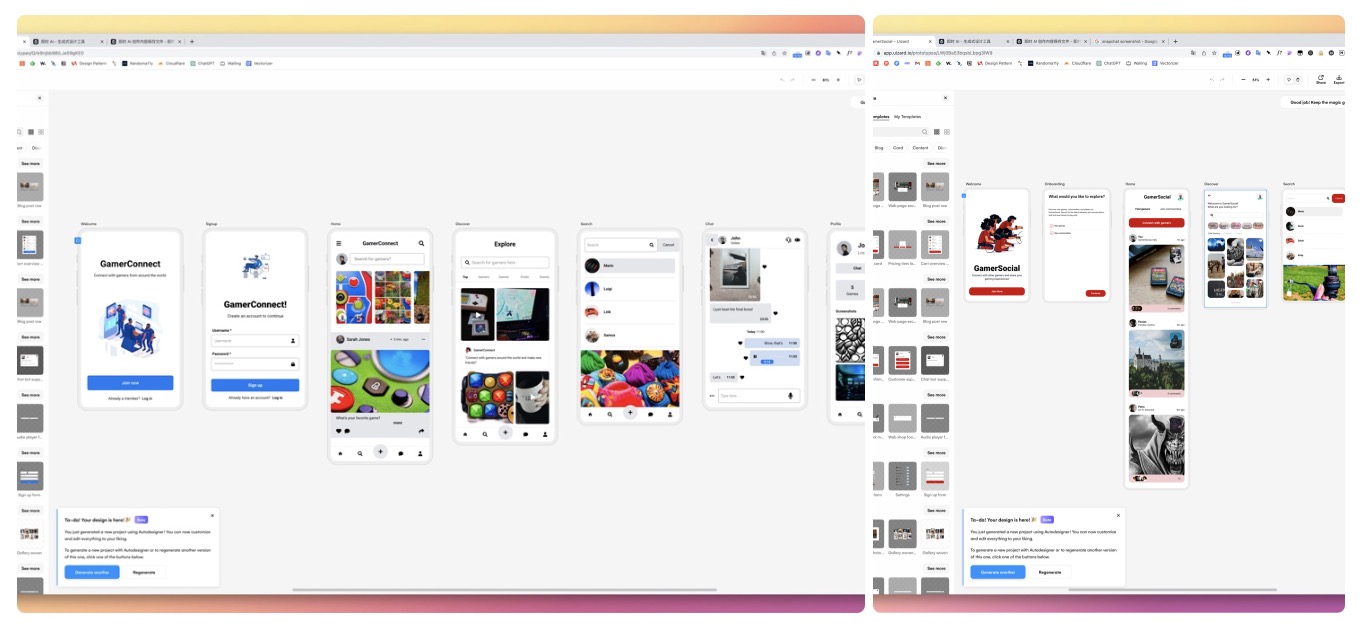
Task: Zoom in with plus beside 81%
Action: 839,79
